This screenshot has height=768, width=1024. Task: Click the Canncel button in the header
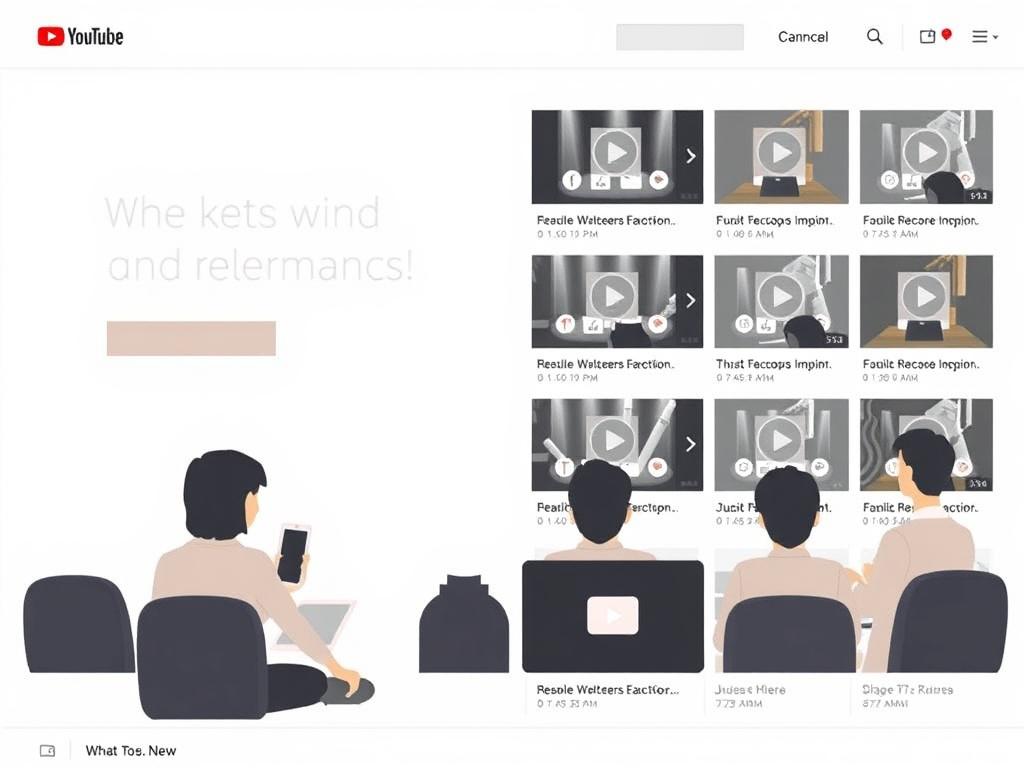click(x=803, y=37)
